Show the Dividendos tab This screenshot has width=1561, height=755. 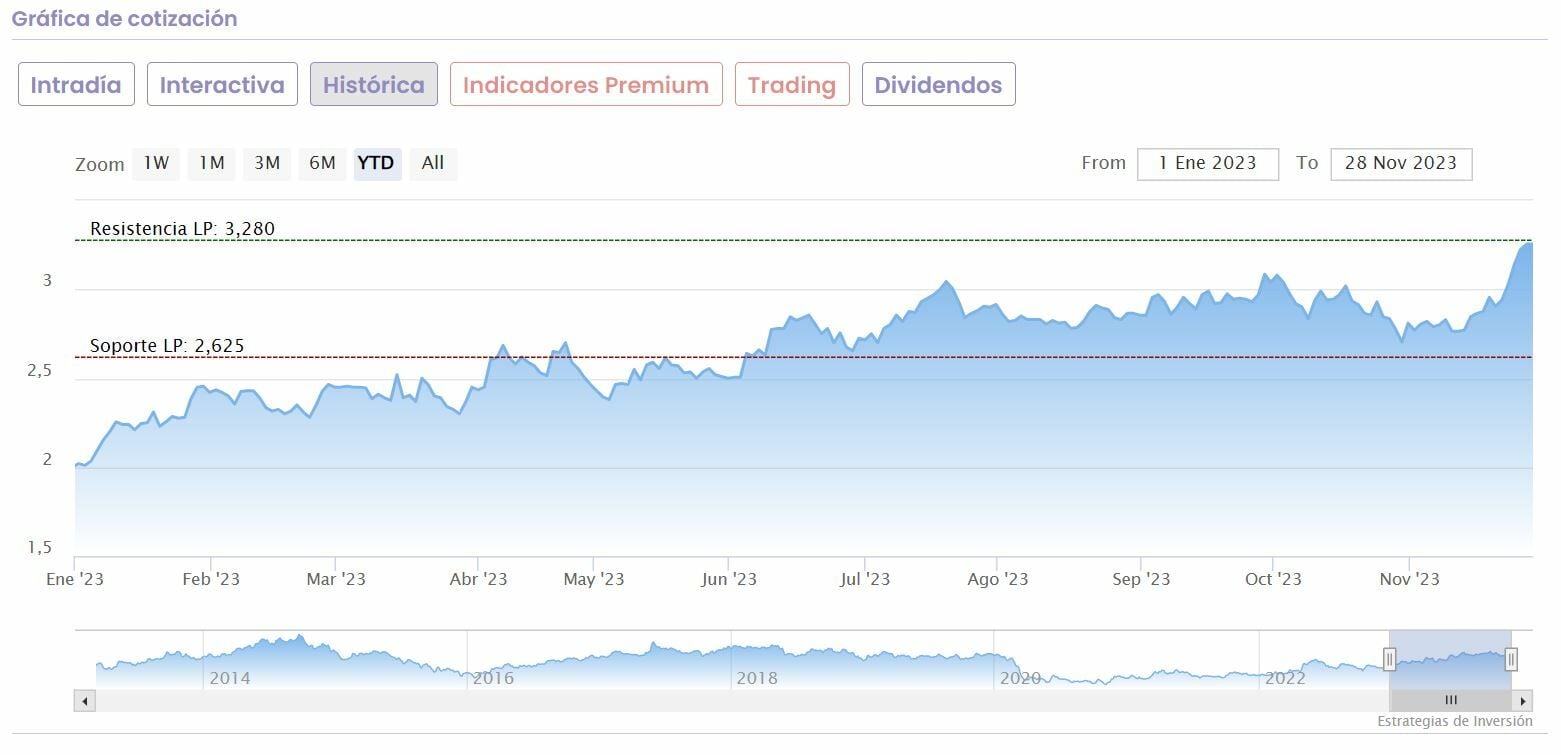[x=938, y=85]
